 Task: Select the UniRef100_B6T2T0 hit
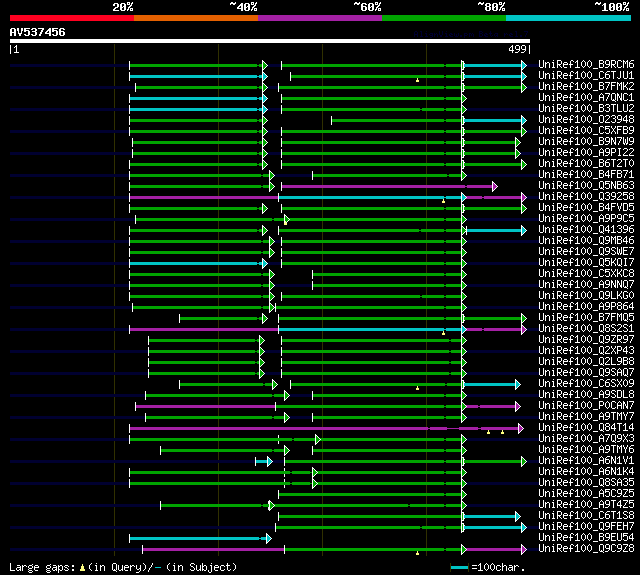tap(586, 164)
